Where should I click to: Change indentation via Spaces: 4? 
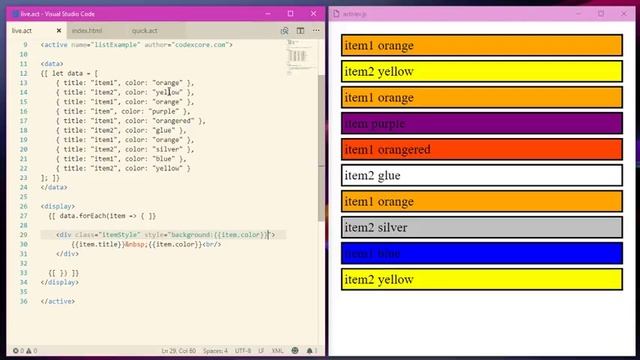(215, 351)
